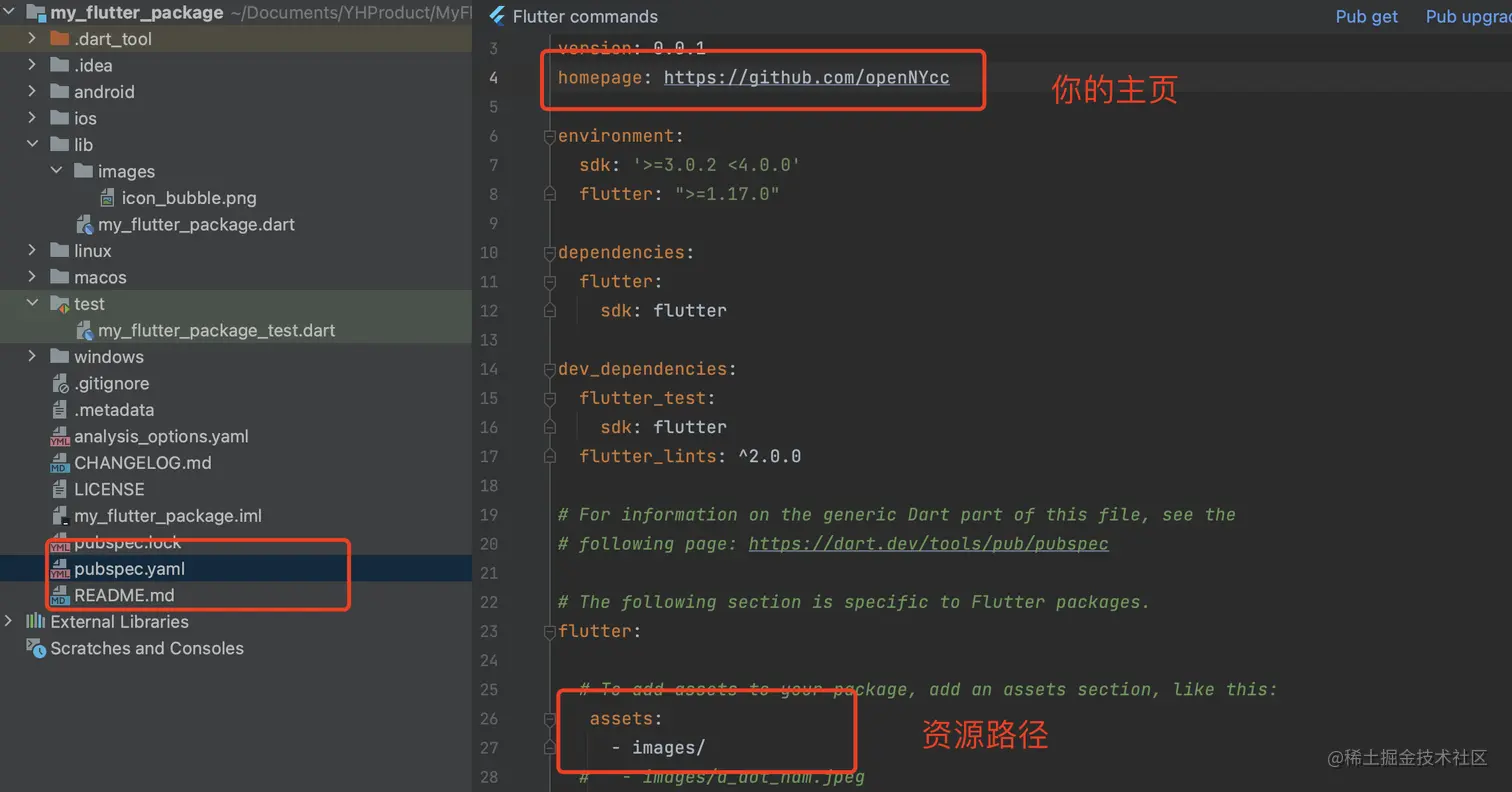This screenshot has width=1512, height=792.
Task: Click the flutter ">=1.17.0" value
Action: 727,193
